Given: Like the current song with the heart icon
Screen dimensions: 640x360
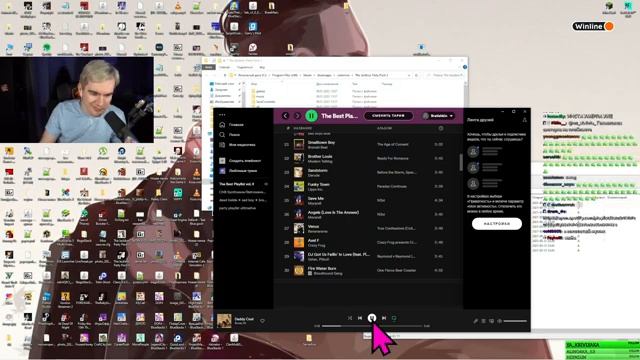Looking at the screenshot, I should click(262, 321).
